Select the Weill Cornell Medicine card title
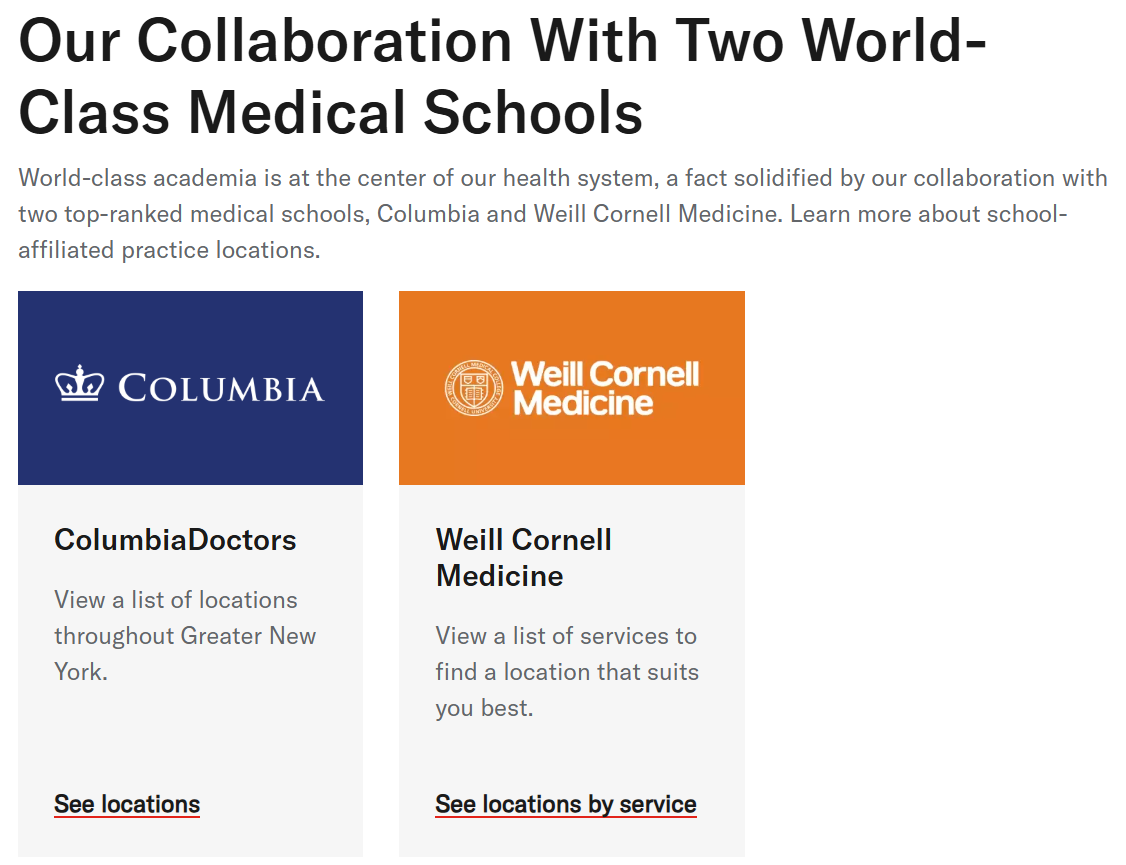 [x=524, y=558]
